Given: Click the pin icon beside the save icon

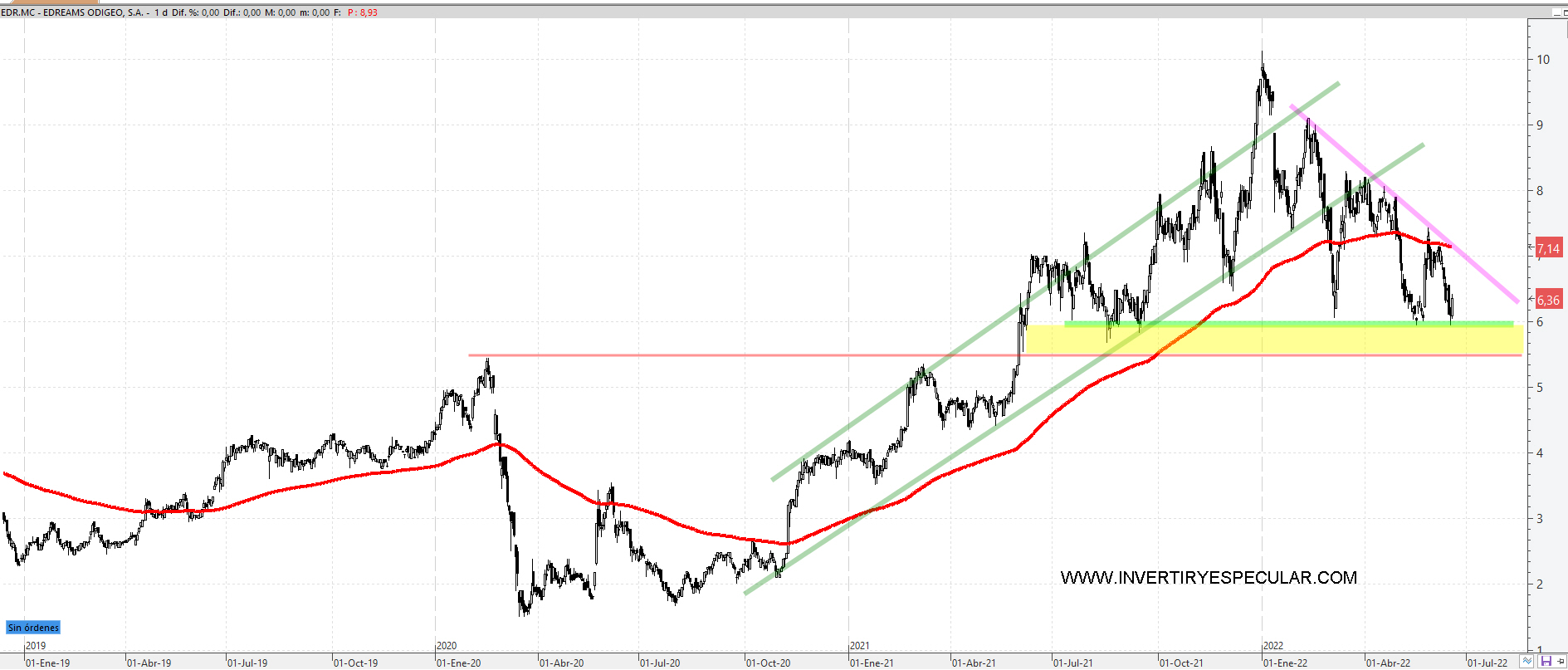Looking at the screenshot, I should (1560, 662).
